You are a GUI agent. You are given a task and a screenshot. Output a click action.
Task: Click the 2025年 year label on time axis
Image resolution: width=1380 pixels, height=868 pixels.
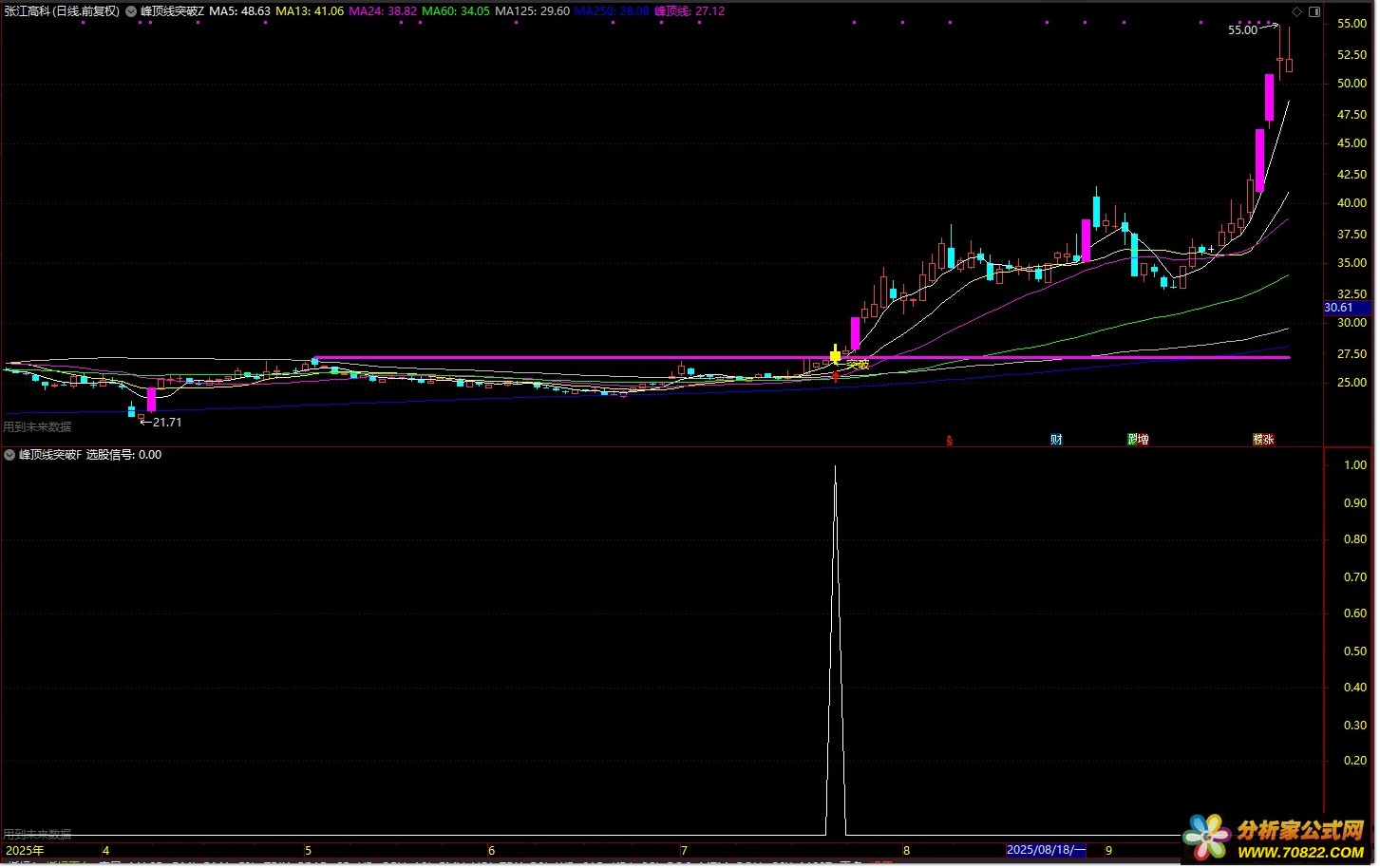point(25,851)
